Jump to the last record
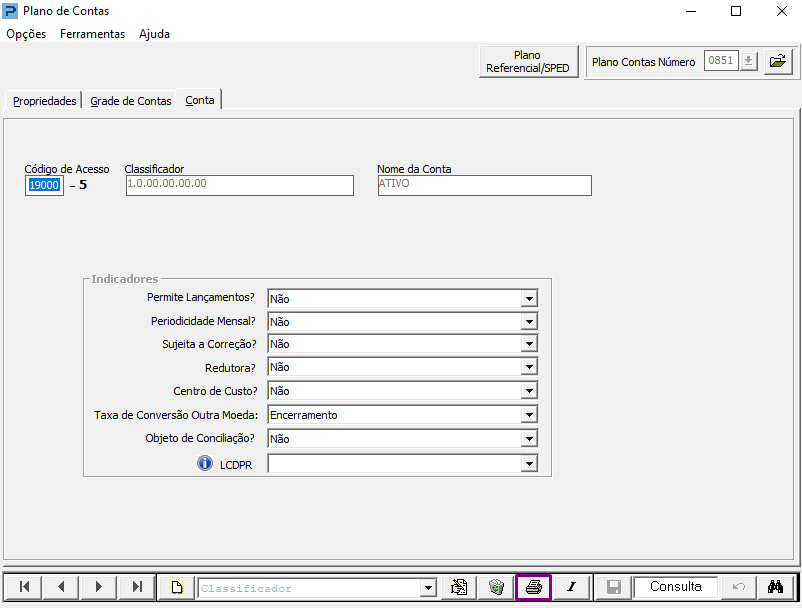802x608 pixels. [x=137, y=587]
